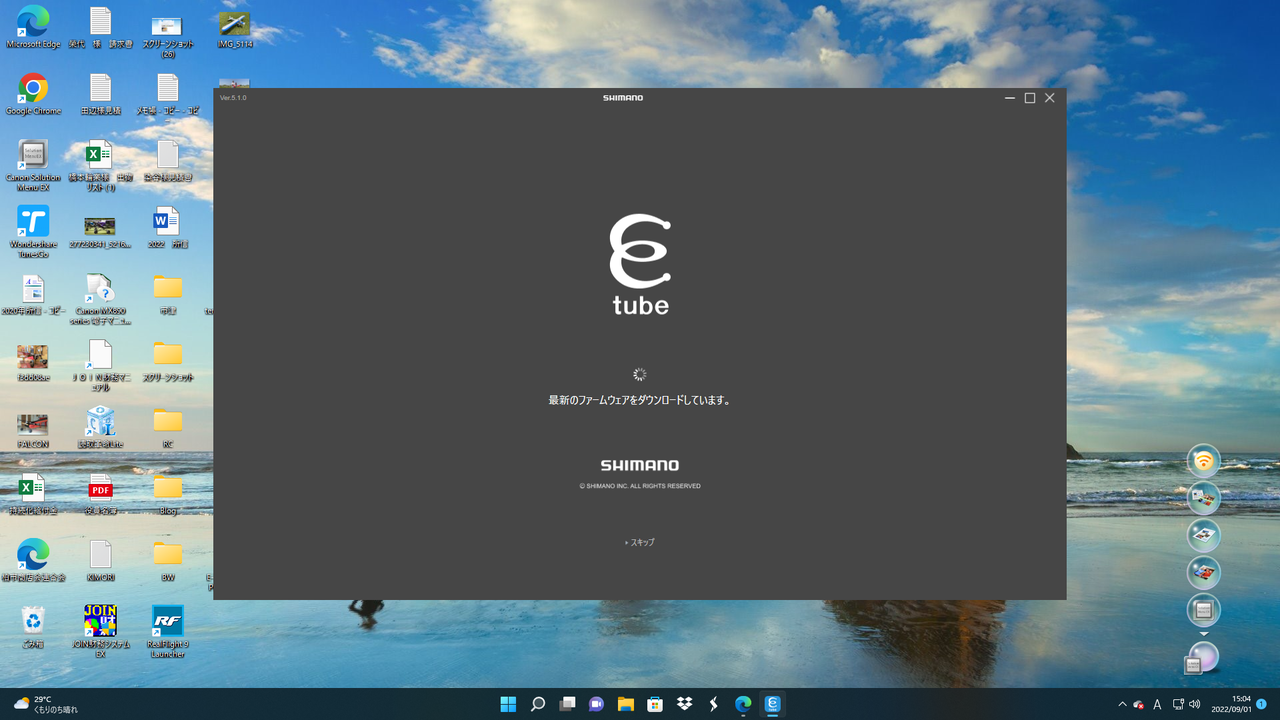Open the volume control in system tray

coord(1195,704)
